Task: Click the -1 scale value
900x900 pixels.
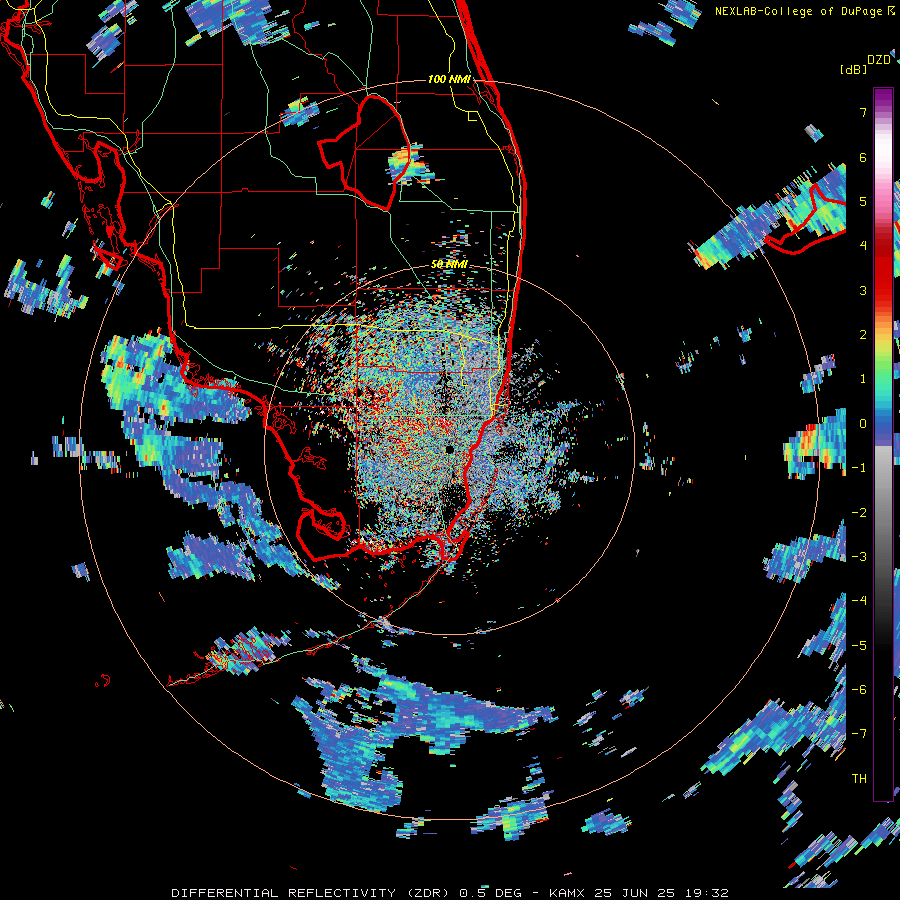Action: [x=859, y=468]
